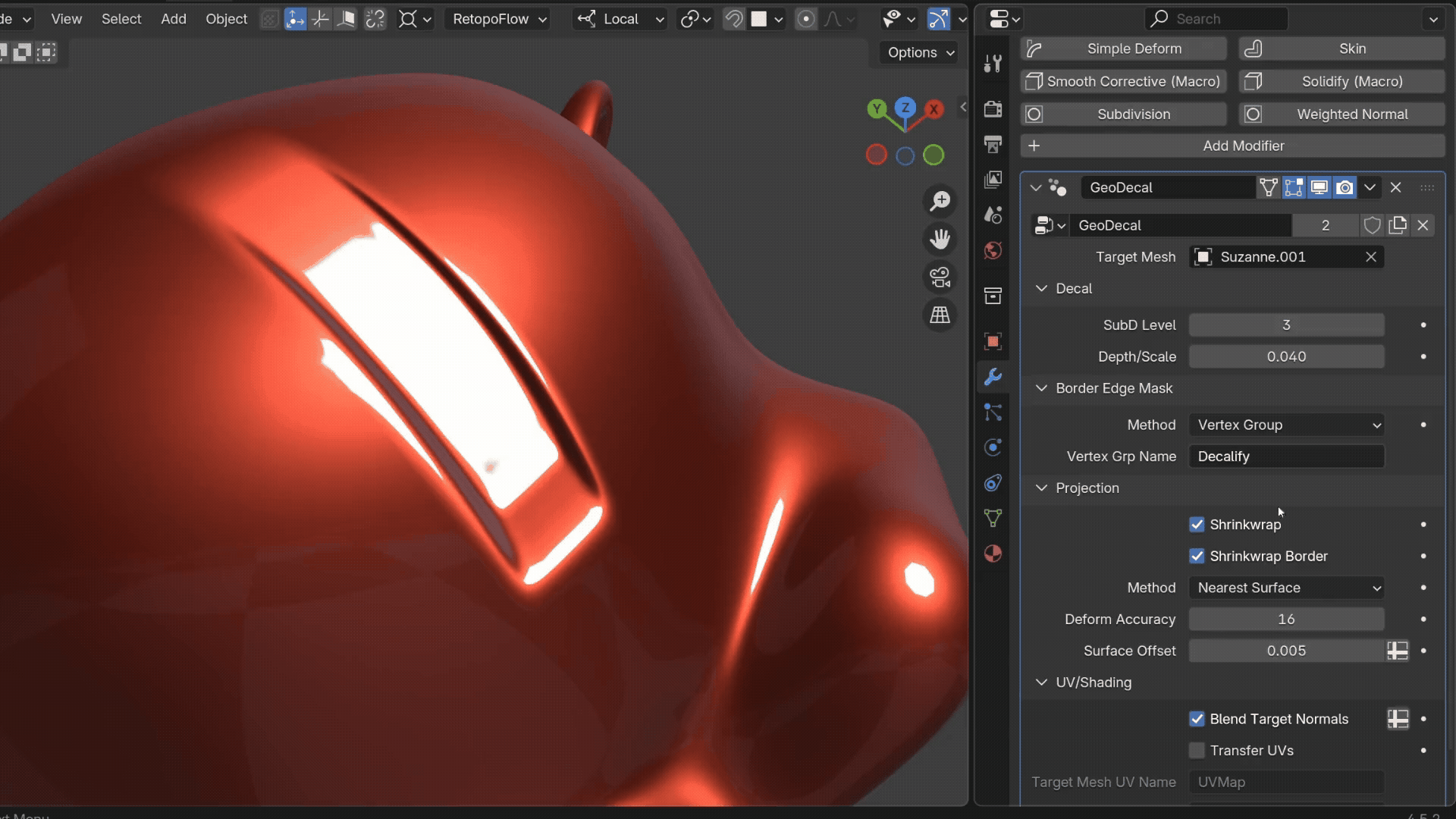Open the Vertex Group method dropdown
The width and height of the screenshot is (1456, 819).
click(x=1286, y=425)
